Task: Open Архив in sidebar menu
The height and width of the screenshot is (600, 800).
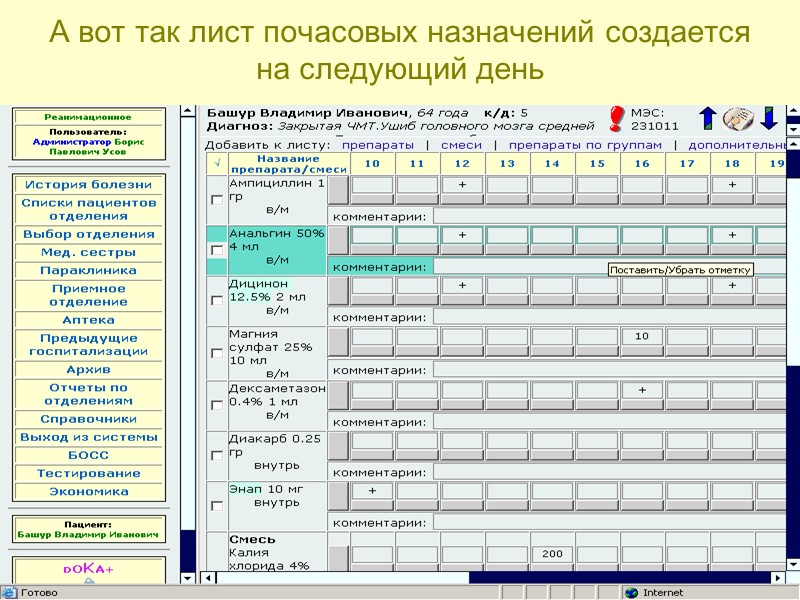Action: [89, 369]
